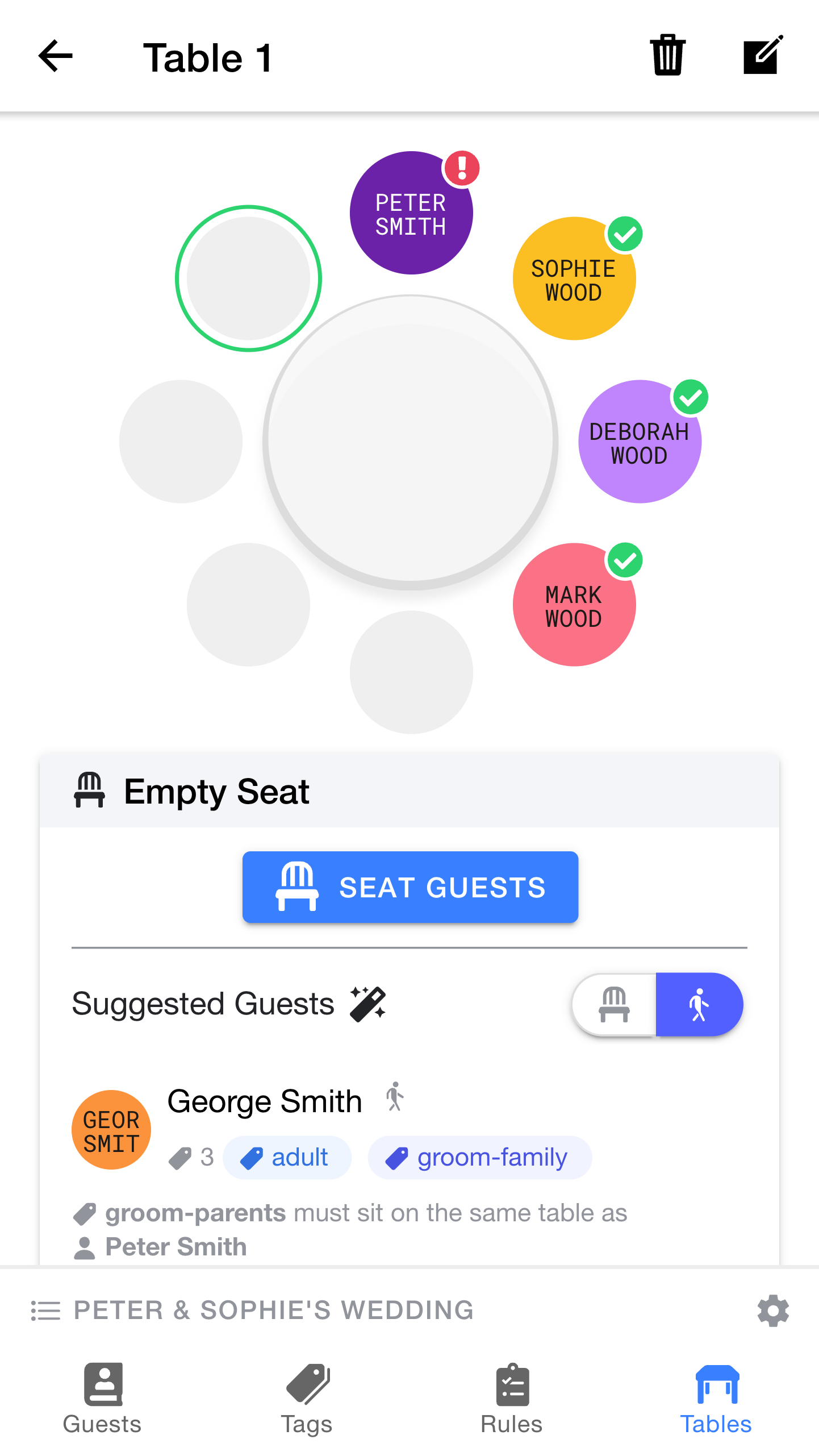
Task: Click the adult tag chip
Action: coord(287,1158)
